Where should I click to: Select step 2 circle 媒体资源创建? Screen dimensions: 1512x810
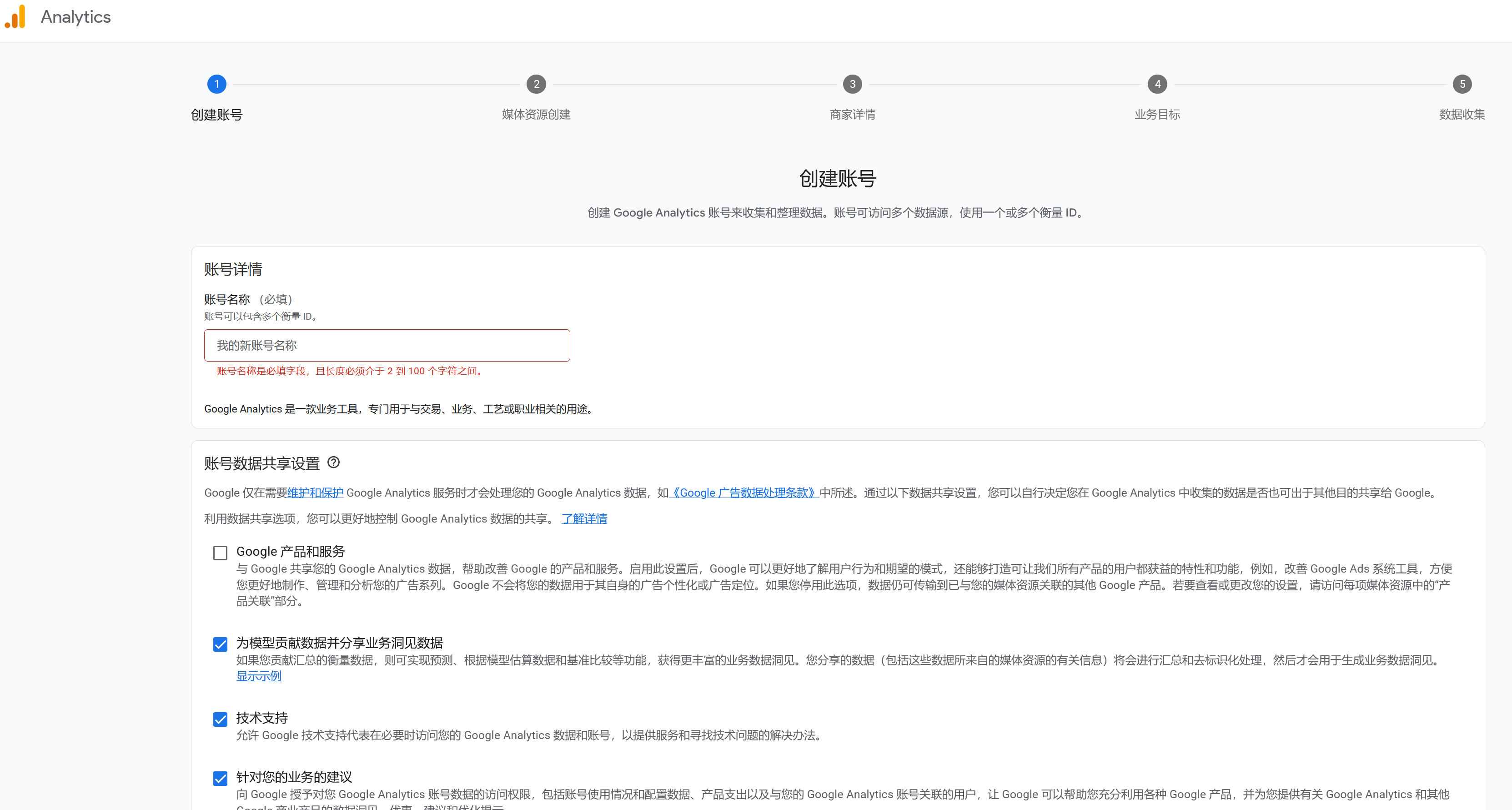tap(536, 84)
